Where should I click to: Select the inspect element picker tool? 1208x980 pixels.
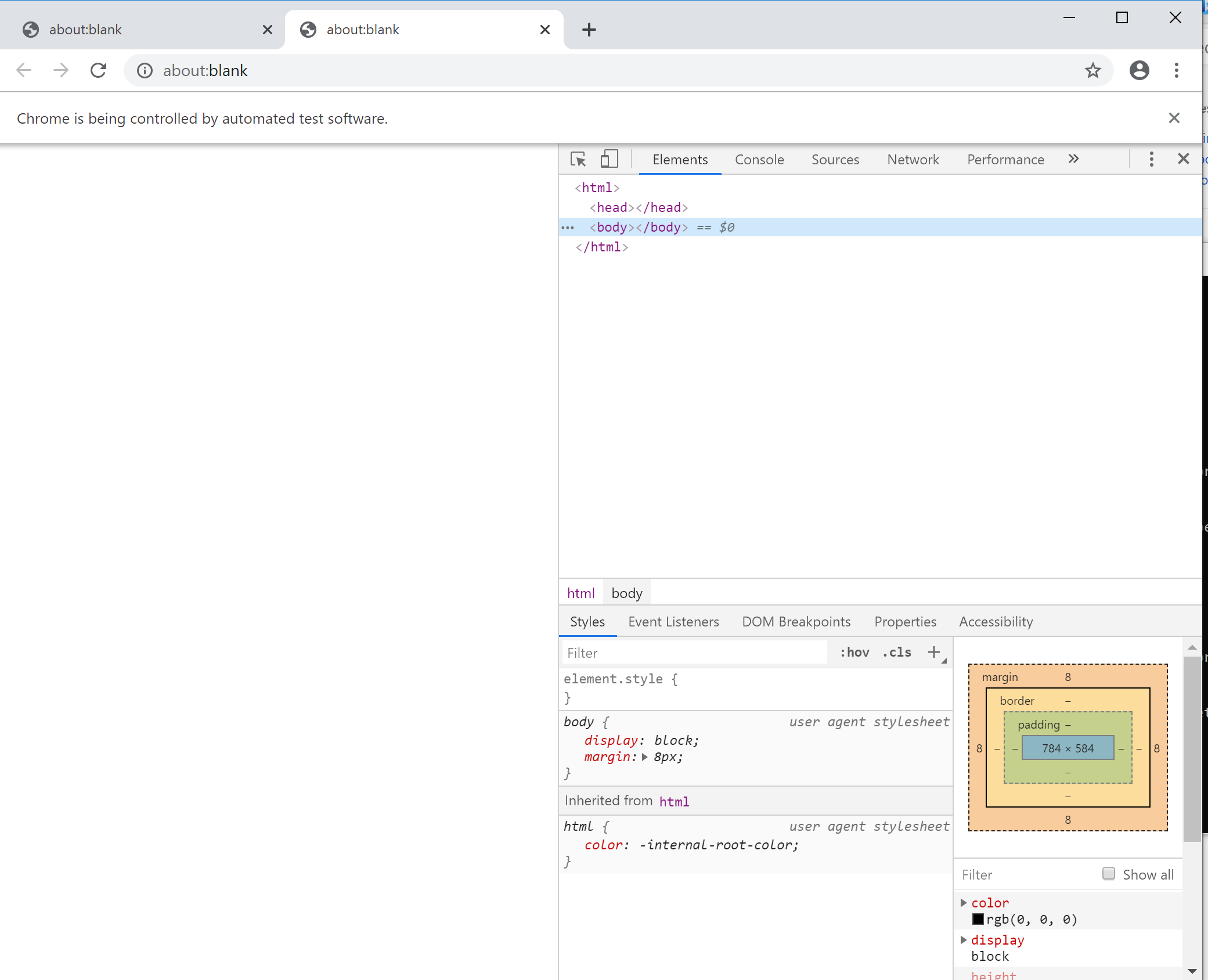[578, 159]
